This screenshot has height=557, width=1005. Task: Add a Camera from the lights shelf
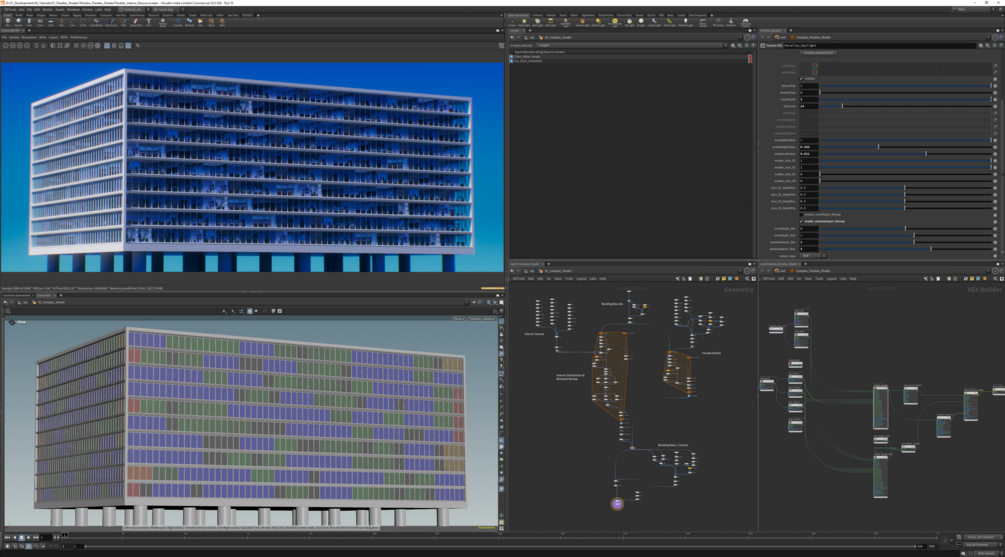click(x=511, y=22)
